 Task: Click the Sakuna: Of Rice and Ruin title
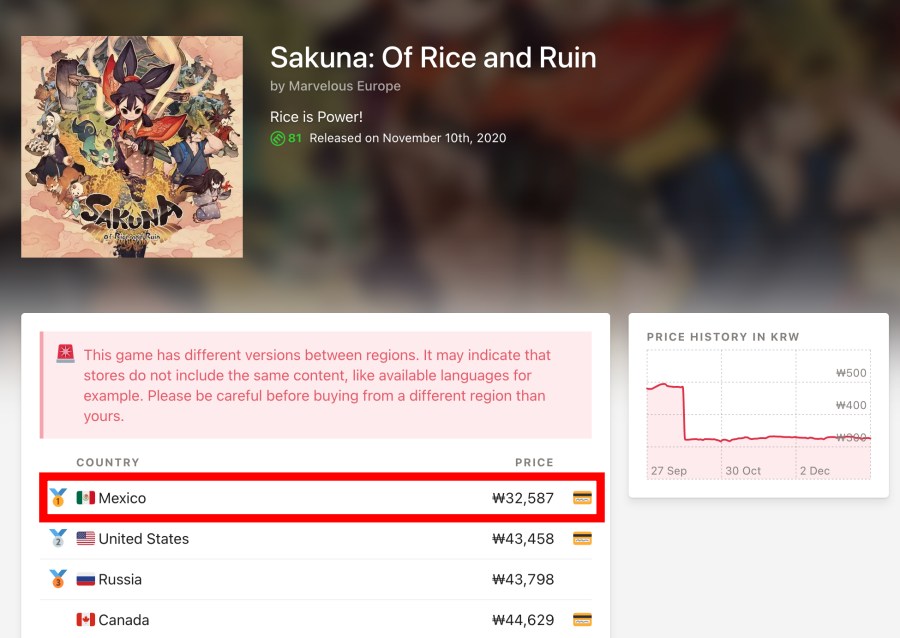[x=433, y=57]
